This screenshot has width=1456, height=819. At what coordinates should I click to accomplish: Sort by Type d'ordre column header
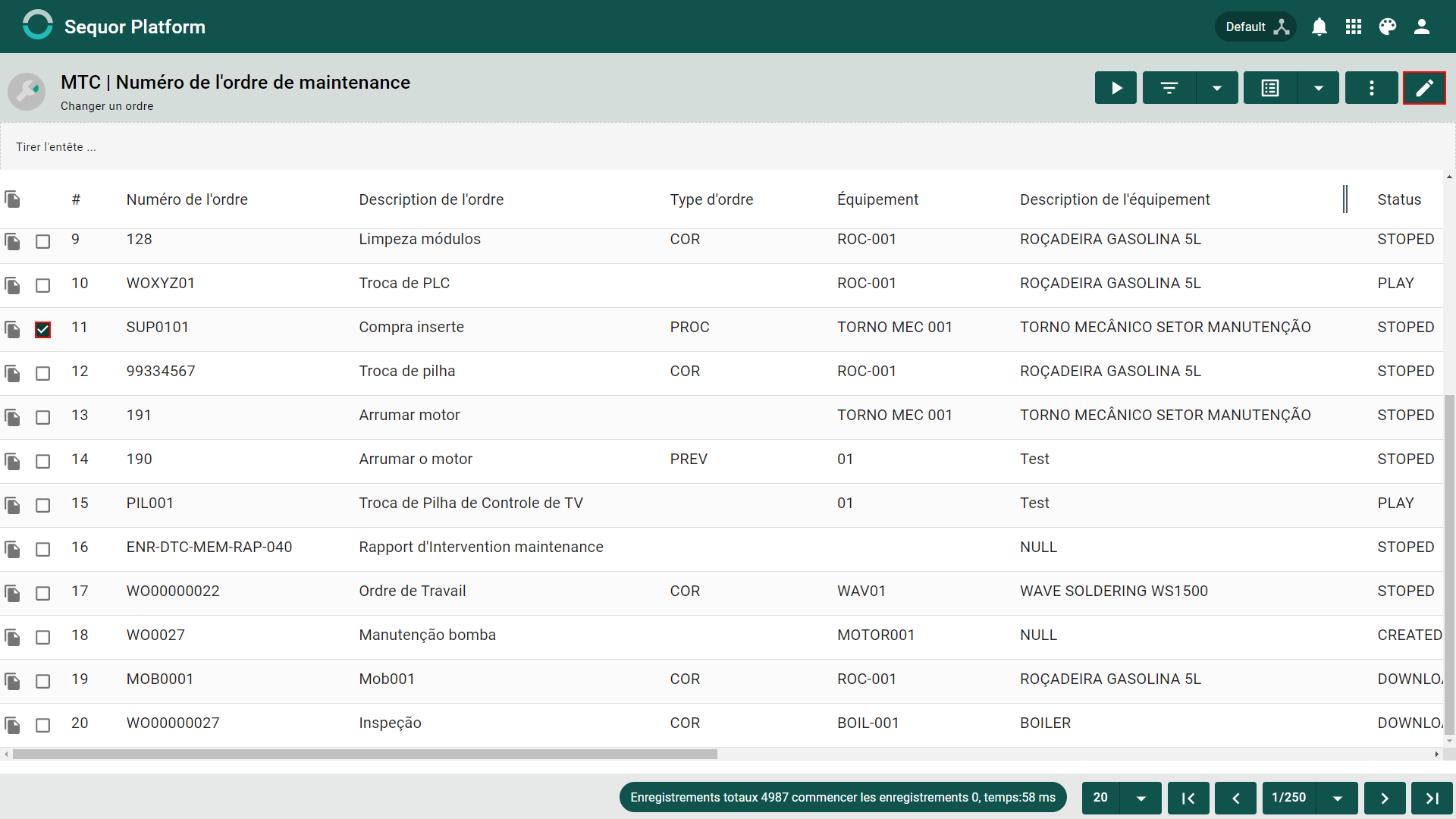click(711, 199)
